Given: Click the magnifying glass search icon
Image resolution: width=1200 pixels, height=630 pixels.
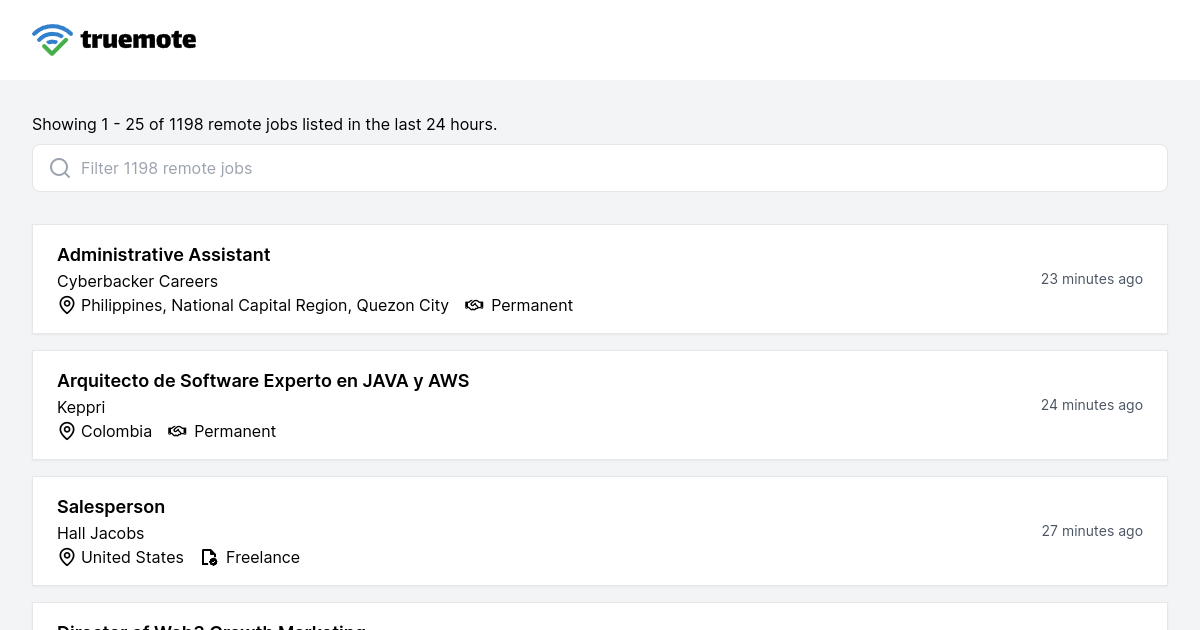Looking at the screenshot, I should (x=60, y=168).
